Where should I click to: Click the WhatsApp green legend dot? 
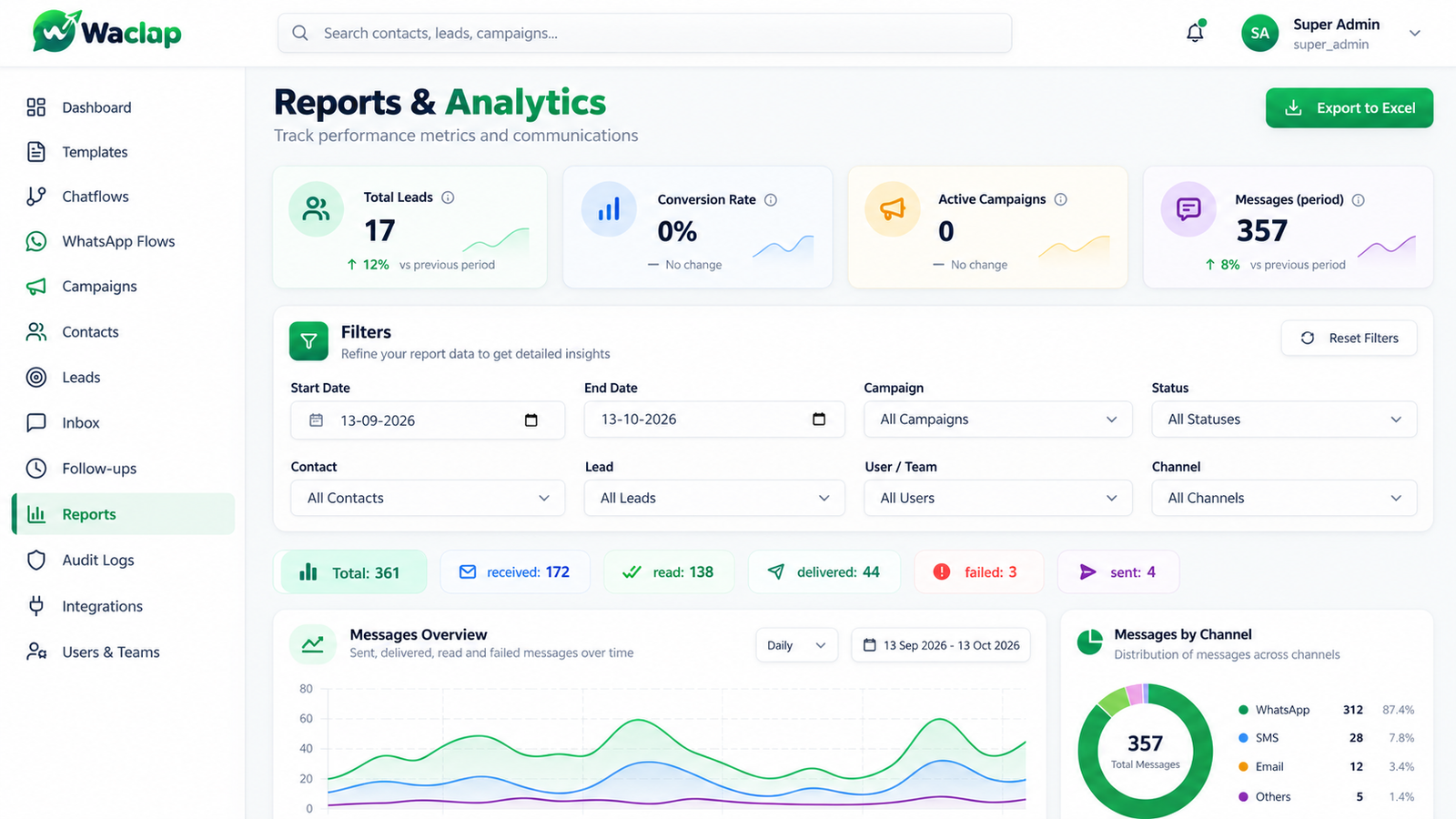[1243, 710]
